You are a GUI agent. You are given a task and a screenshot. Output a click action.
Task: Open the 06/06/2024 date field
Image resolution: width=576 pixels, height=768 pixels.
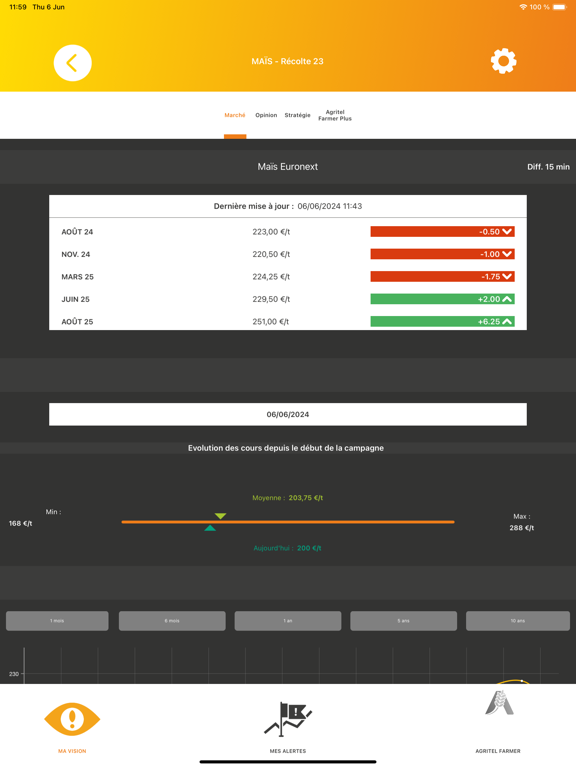tap(288, 414)
